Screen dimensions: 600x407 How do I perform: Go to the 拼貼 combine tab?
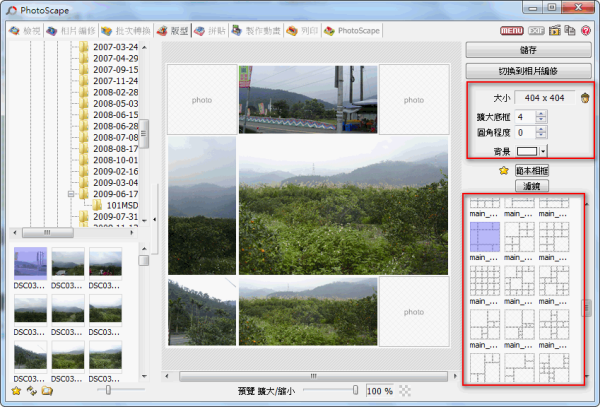click(x=210, y=31)
